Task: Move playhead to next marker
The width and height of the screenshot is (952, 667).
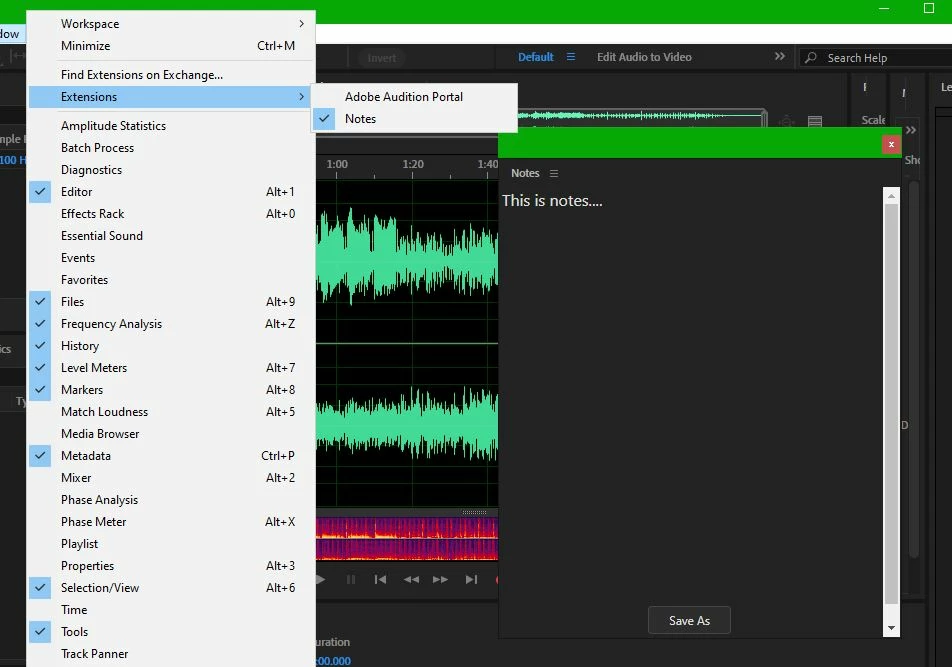Action: 471,580
